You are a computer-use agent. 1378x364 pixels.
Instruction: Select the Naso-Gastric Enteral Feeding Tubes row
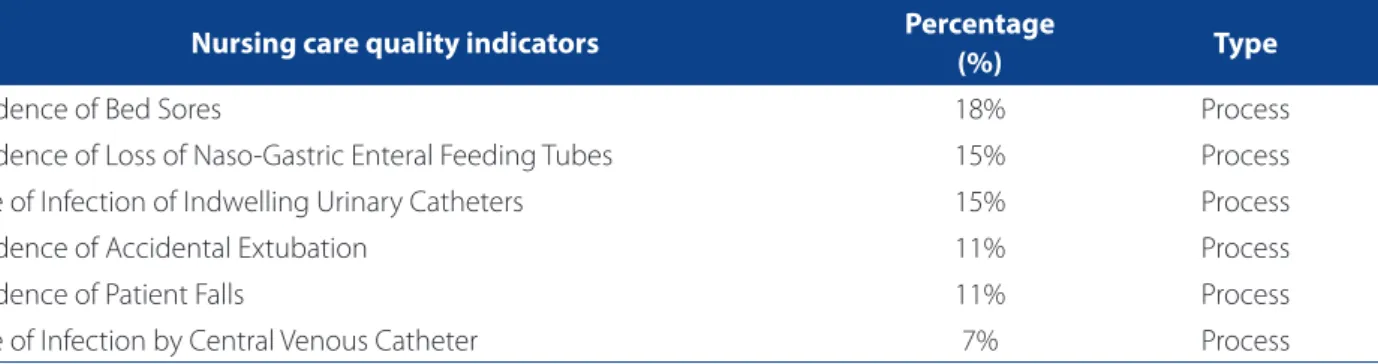tap(689, 155)
